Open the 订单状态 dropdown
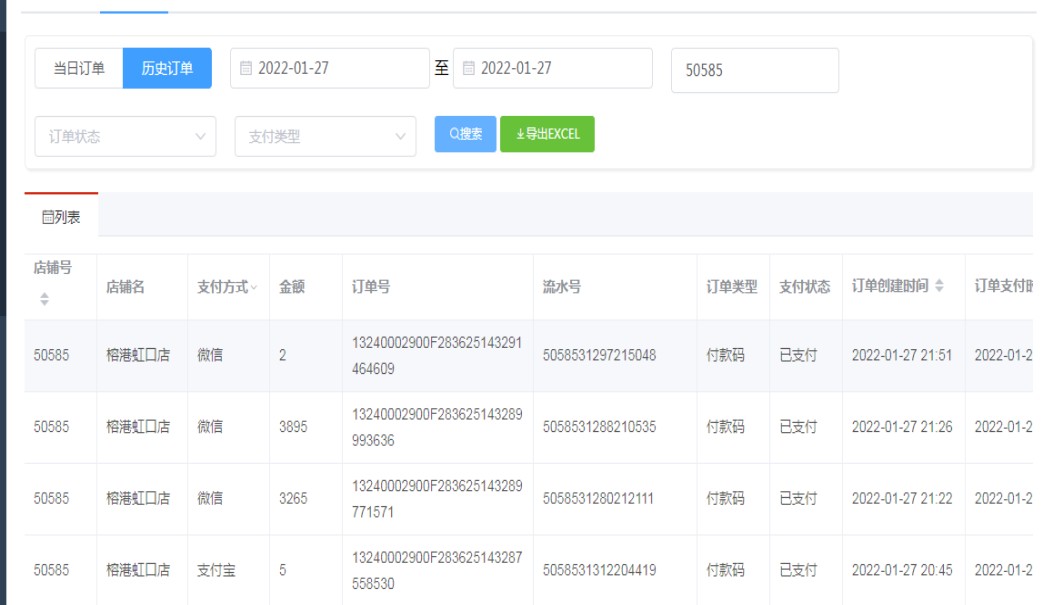 125,137
